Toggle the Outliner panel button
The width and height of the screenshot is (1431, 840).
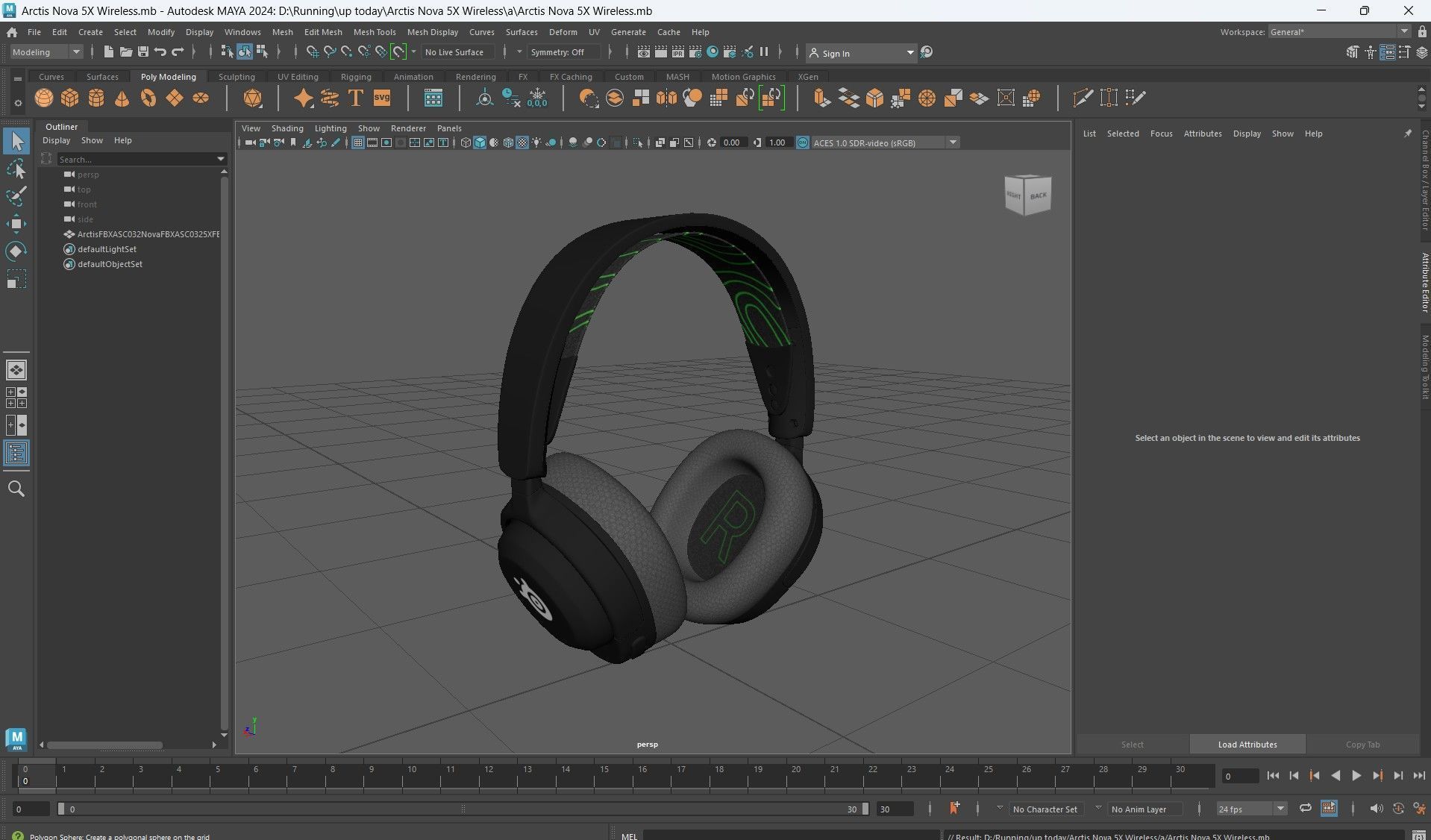click(x=16, y=453)
